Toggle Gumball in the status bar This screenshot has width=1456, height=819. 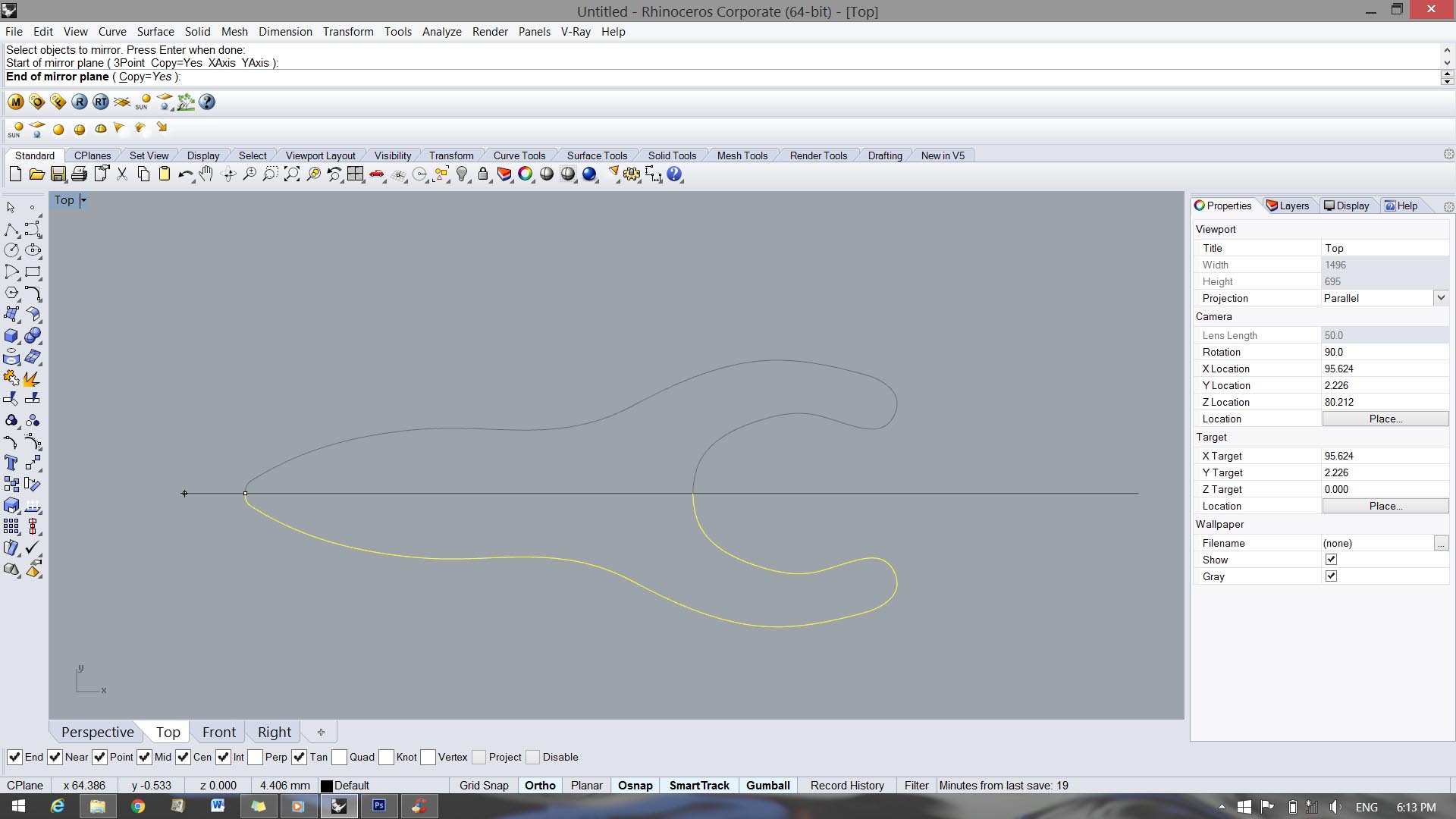(767, 786)
